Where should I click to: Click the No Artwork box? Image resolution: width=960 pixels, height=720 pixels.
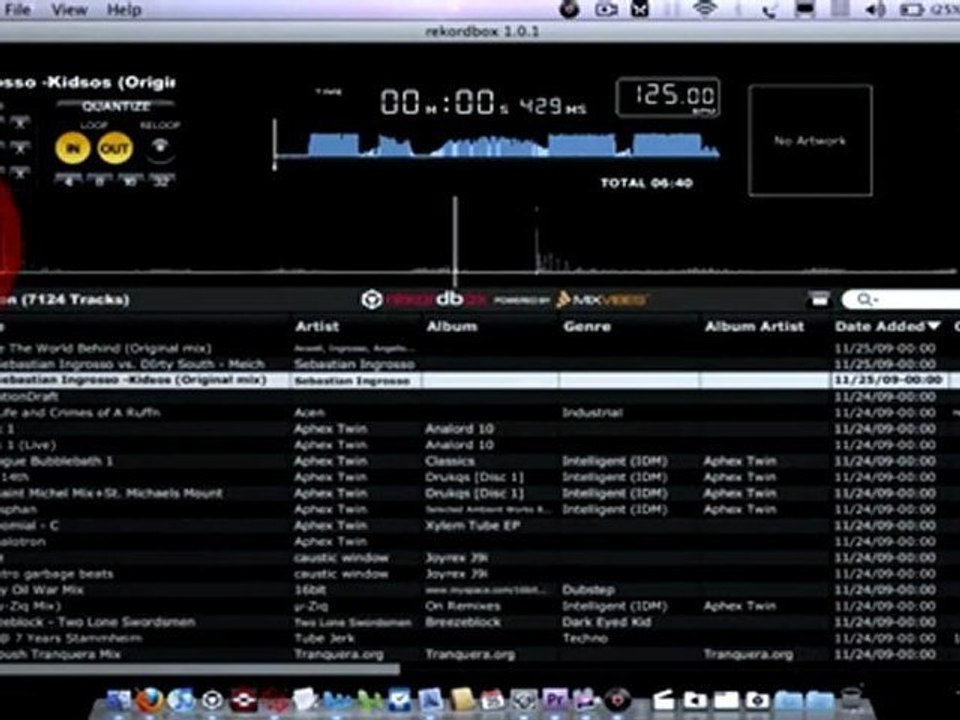point(810,141)
